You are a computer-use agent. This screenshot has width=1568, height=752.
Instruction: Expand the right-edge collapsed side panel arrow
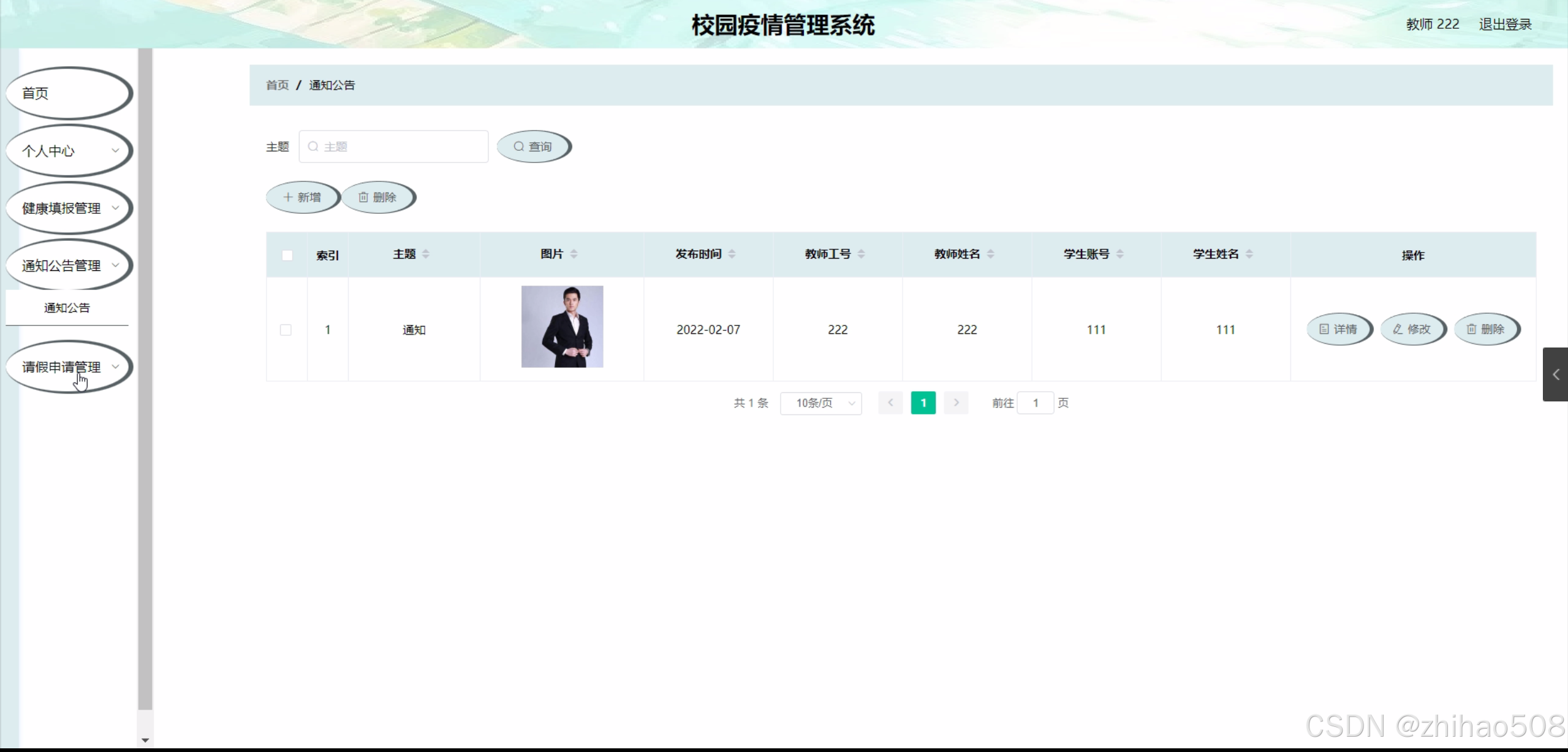1555,374
